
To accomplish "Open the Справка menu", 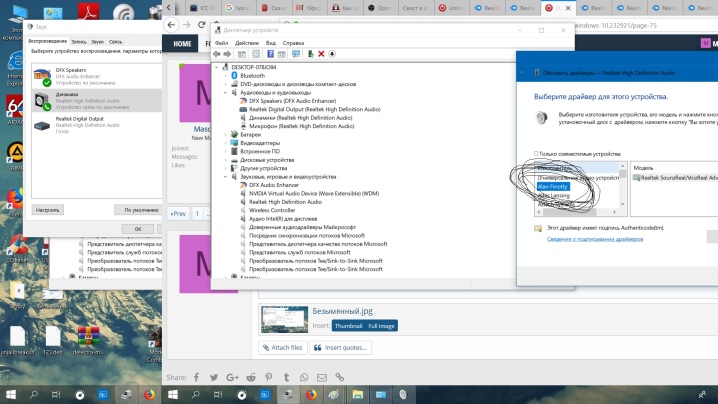I will pyautogui.click(x=293, y=43).
